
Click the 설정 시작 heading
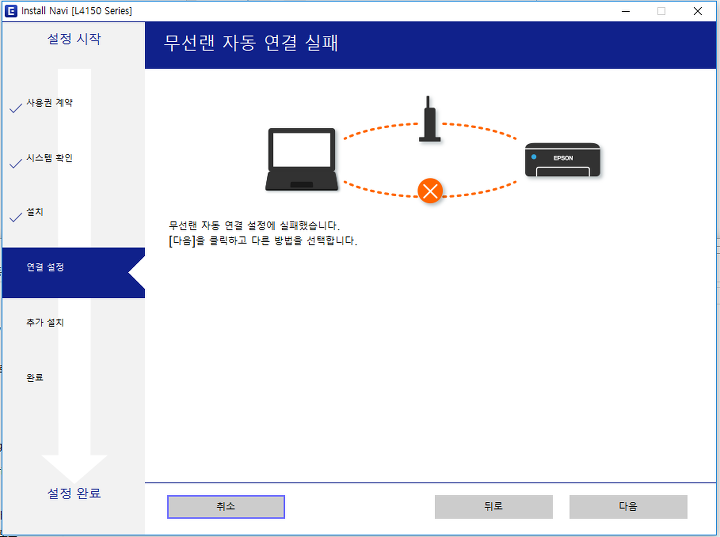[x=74, y=39]
